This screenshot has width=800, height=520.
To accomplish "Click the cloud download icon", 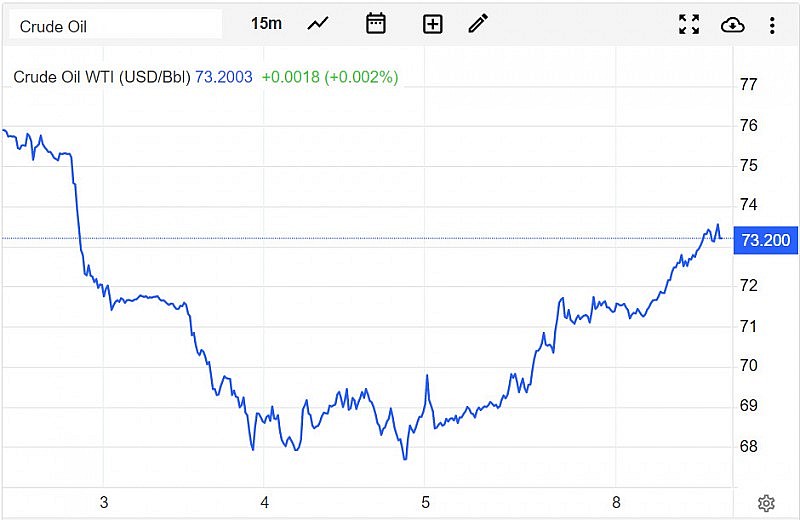I will click(x=732, y=25).
